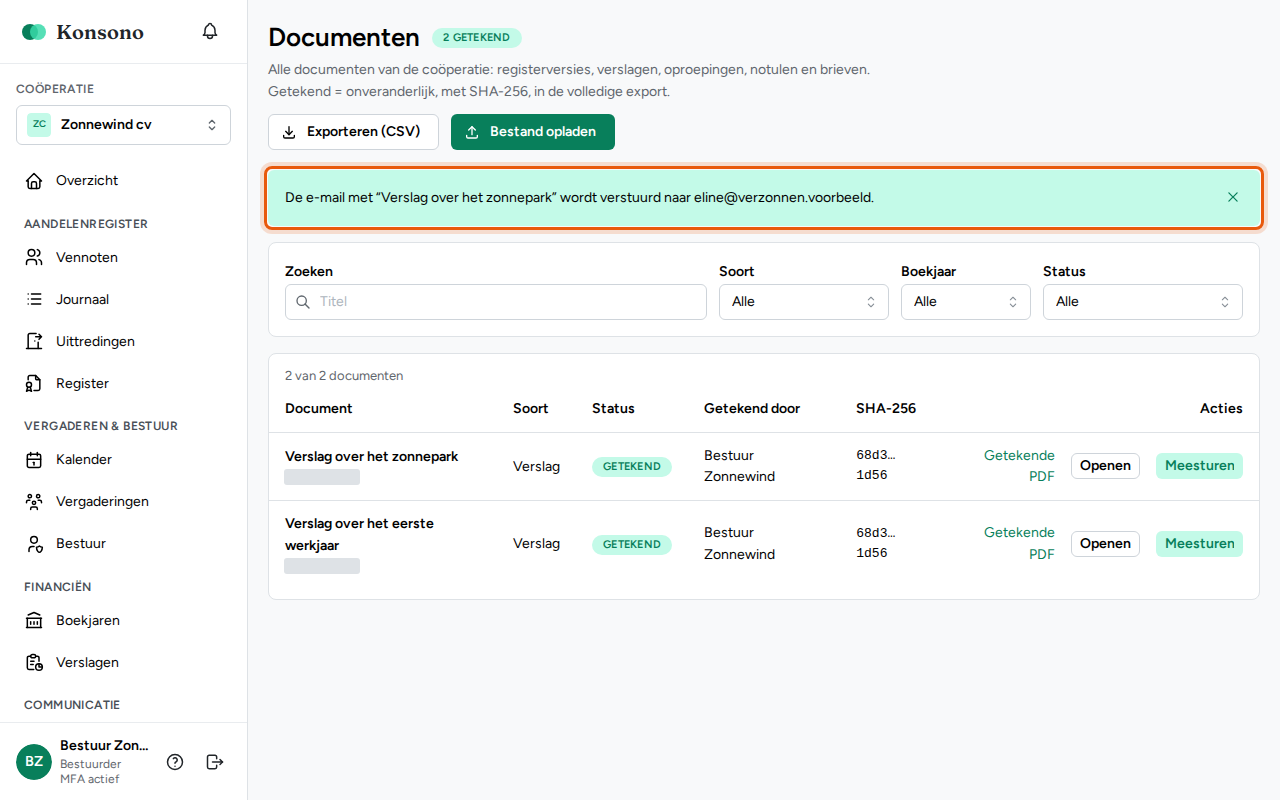Expand the Zonnewind cv cooperative selector
This screenshot has height=800, width=1280.
pos(123,125)
